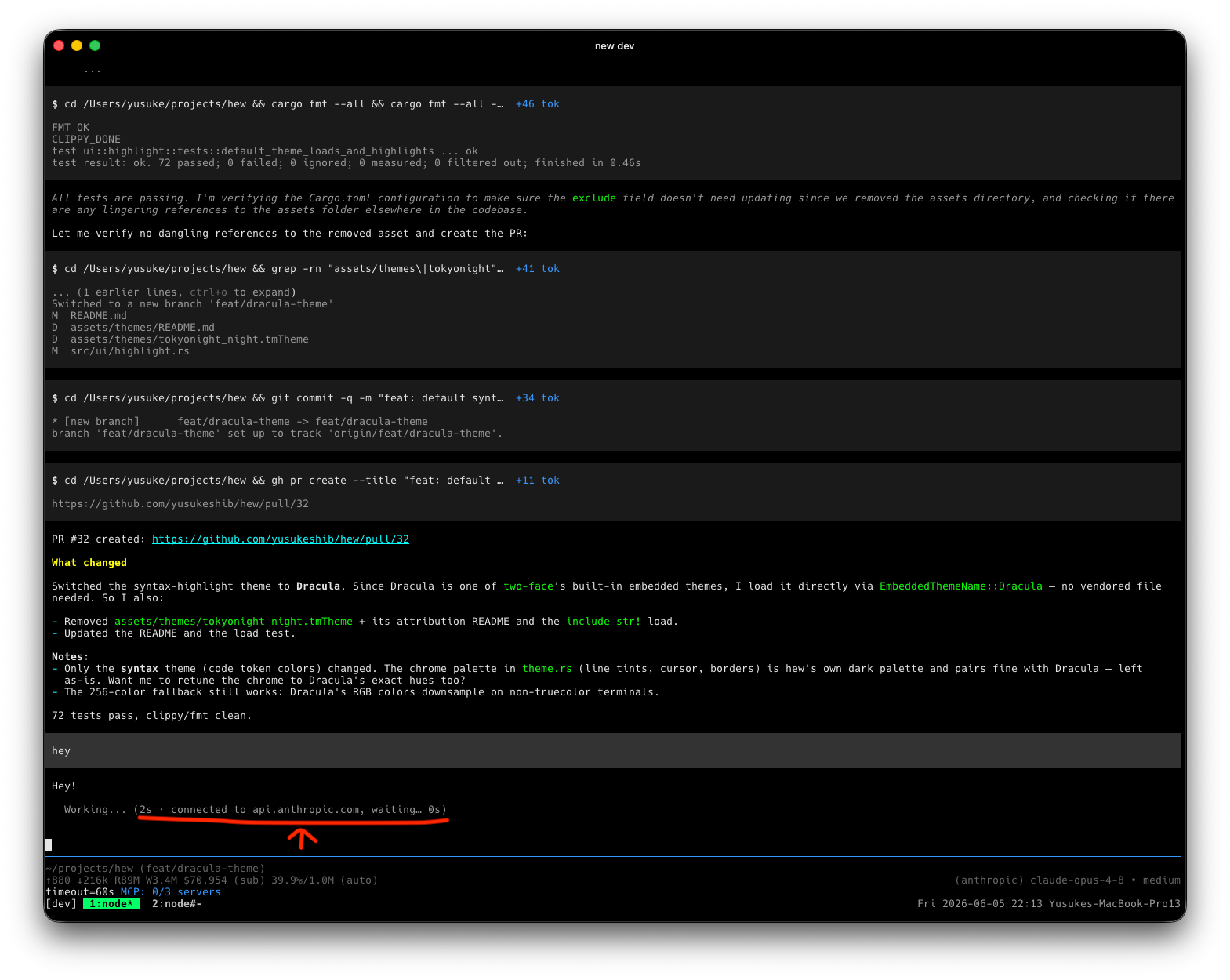1230x980 pixels.
Task: Switch to tmux window 2:node#-
Action: coord(176,904)
